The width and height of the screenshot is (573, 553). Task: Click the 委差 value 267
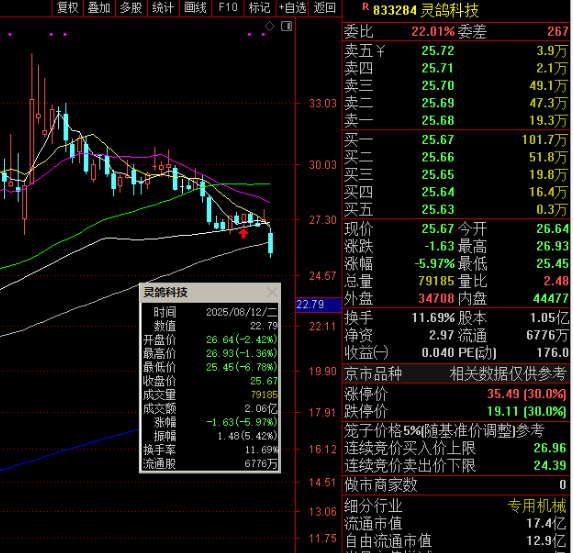[558, 32]
